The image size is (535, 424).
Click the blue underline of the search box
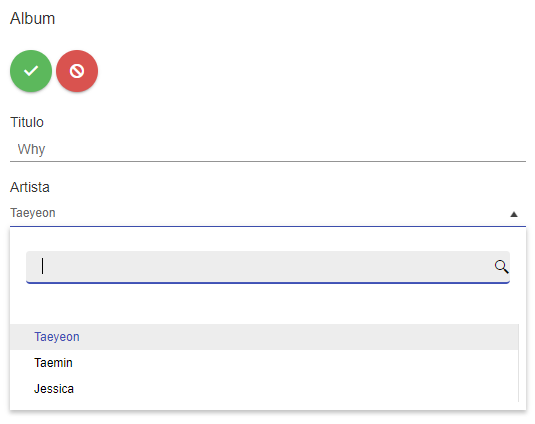tap(268, 282)
